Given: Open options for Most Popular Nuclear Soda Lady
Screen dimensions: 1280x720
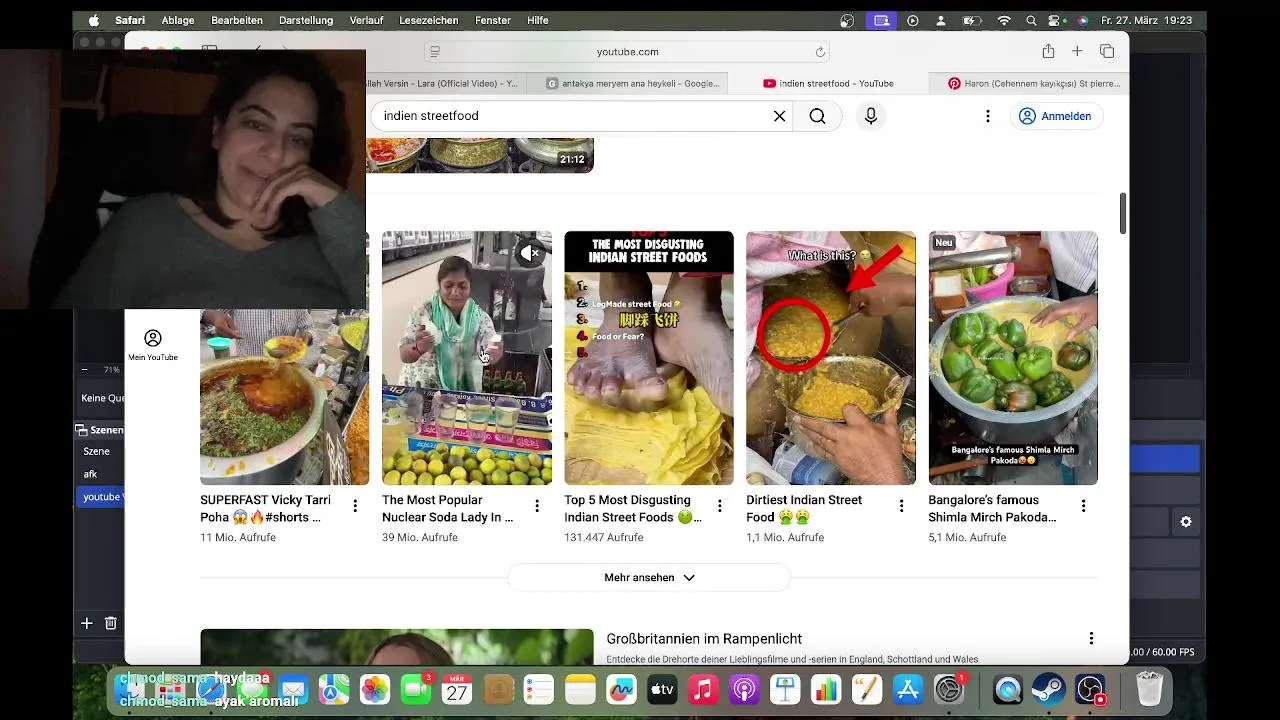Looking at the screenshot, I should point(537,506).
